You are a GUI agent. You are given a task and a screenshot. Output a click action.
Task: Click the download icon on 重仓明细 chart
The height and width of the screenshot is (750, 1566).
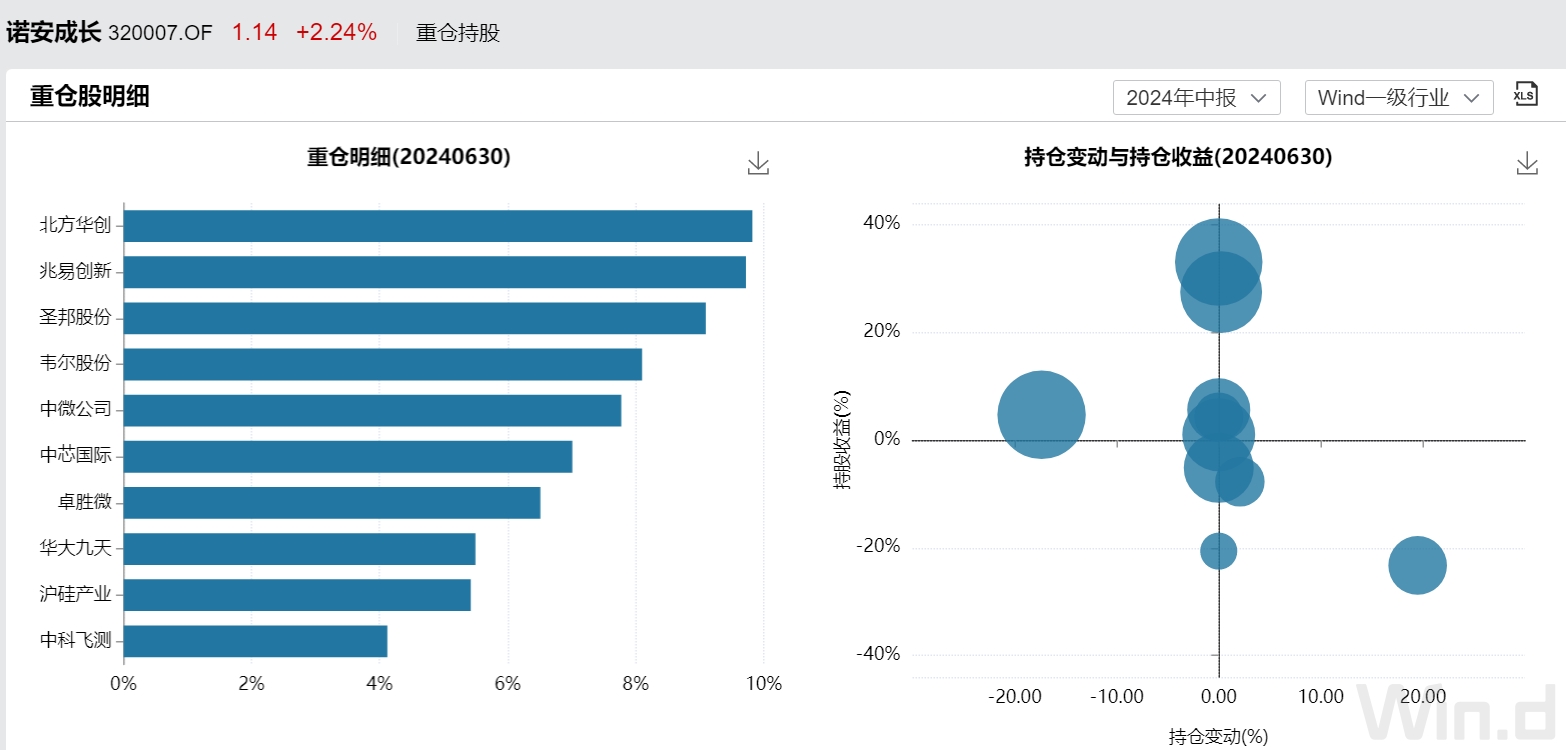pyautogui.click(x=757, y=162)
